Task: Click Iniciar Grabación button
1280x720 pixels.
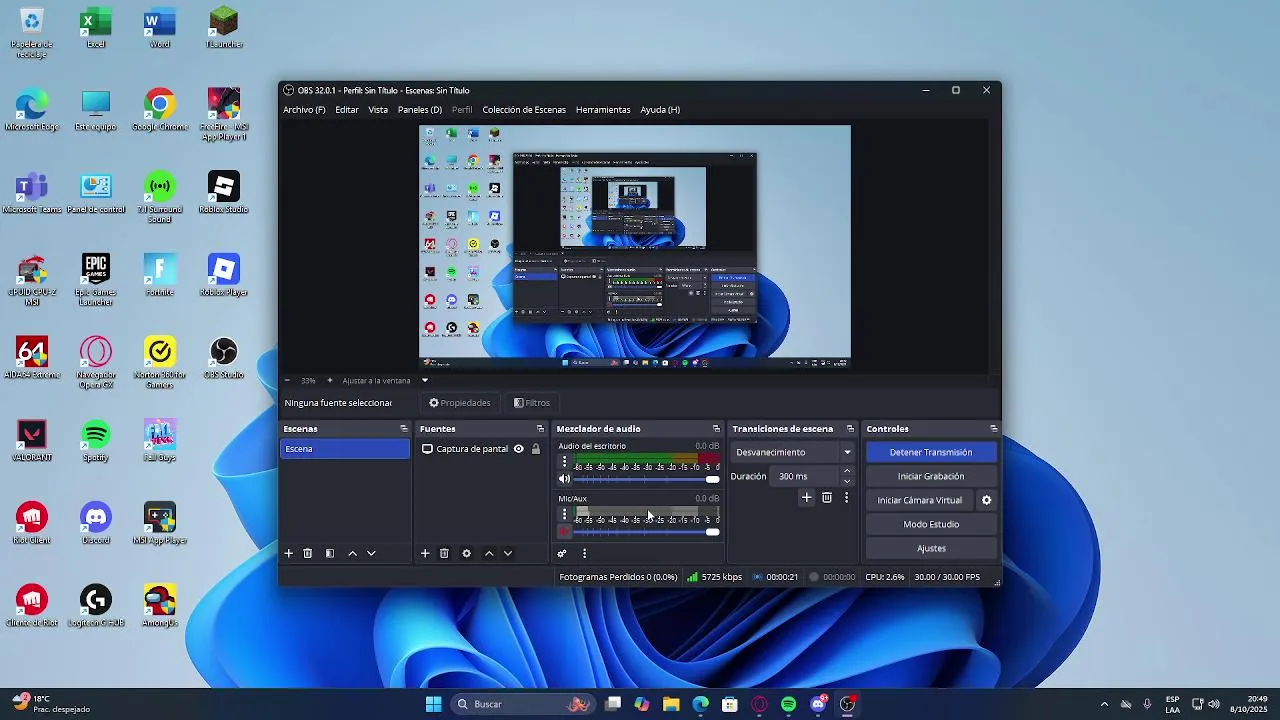Action: (931, 476)
